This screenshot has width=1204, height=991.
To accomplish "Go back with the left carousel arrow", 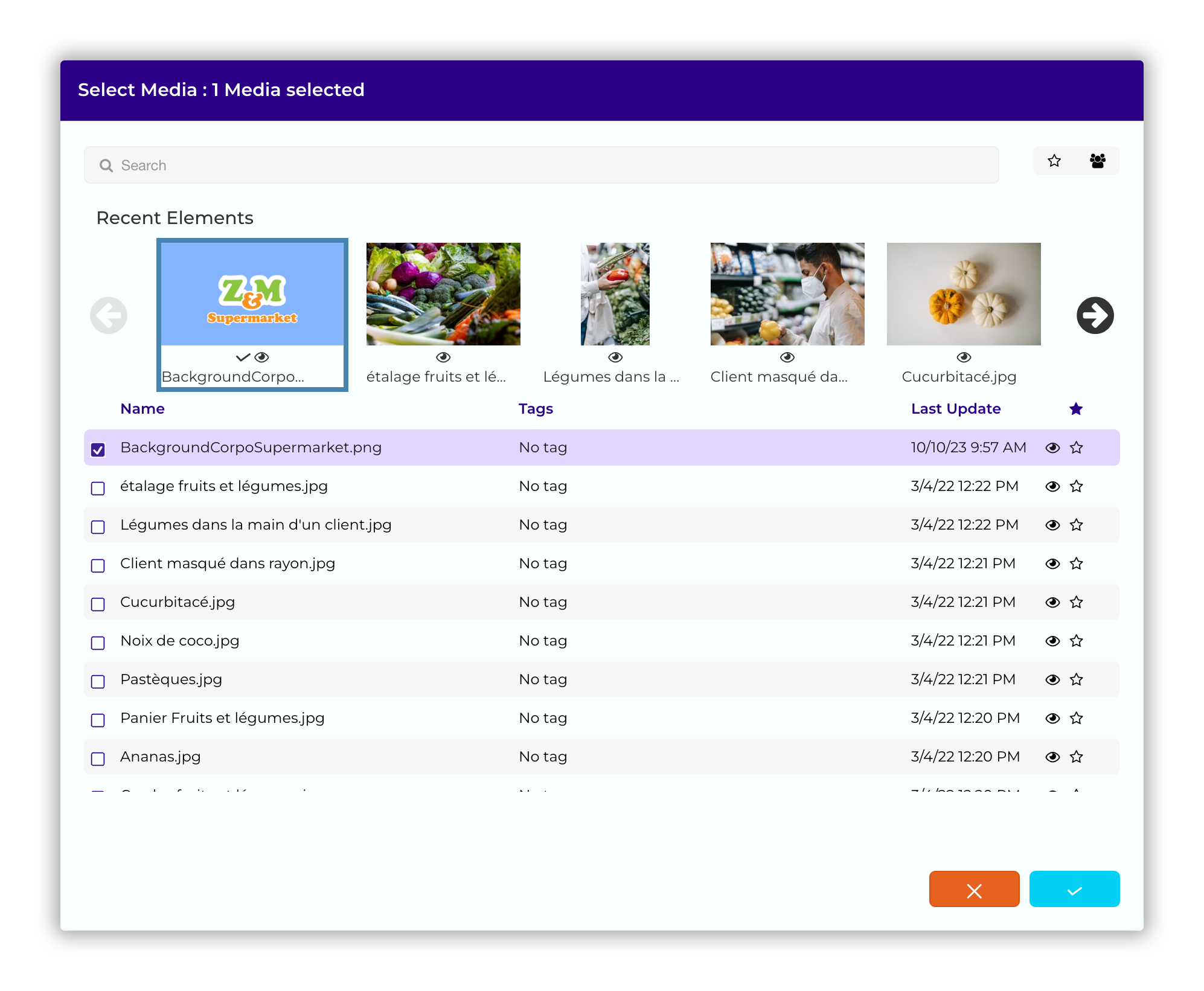I will 109,315.
